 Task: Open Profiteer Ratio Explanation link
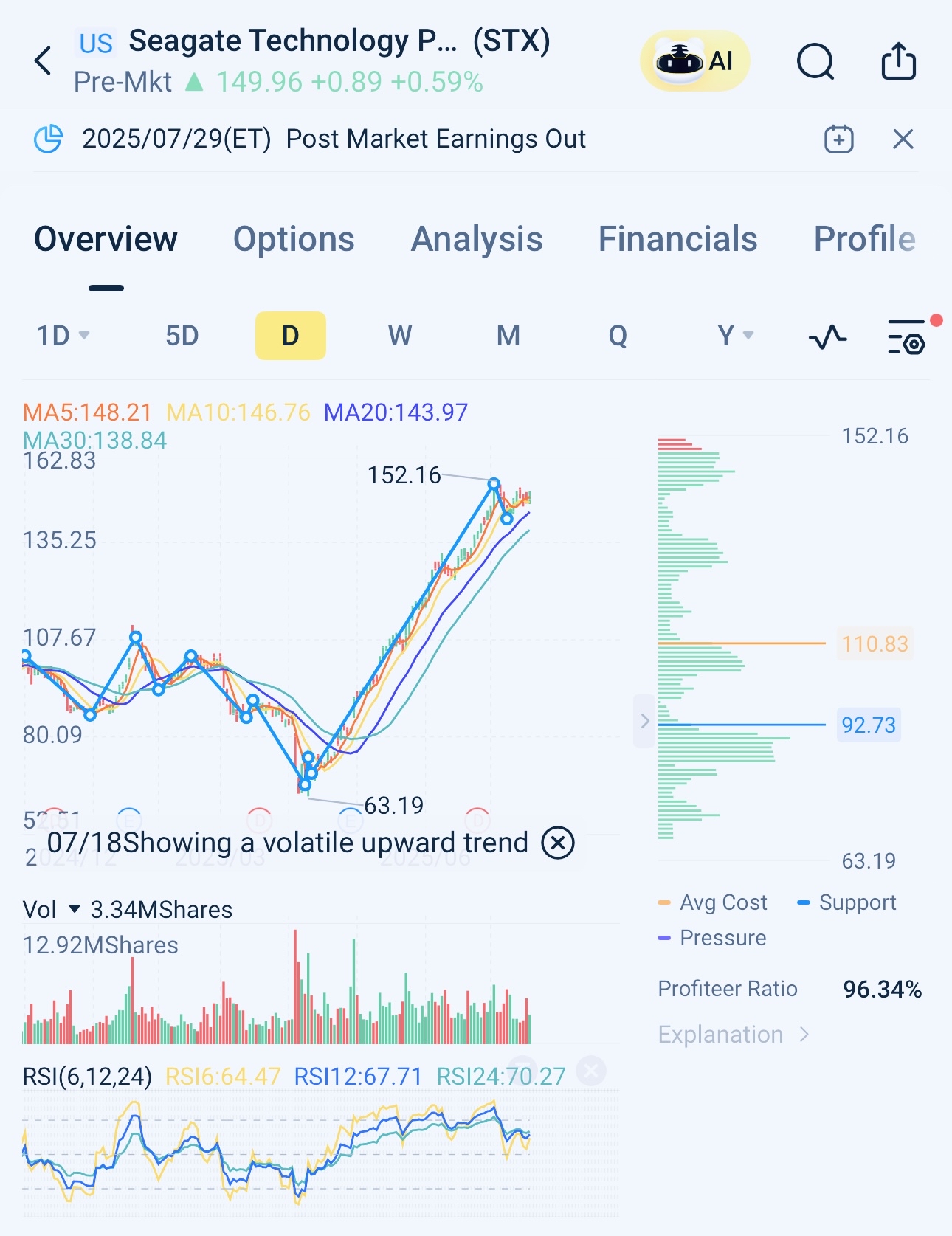733,1035
